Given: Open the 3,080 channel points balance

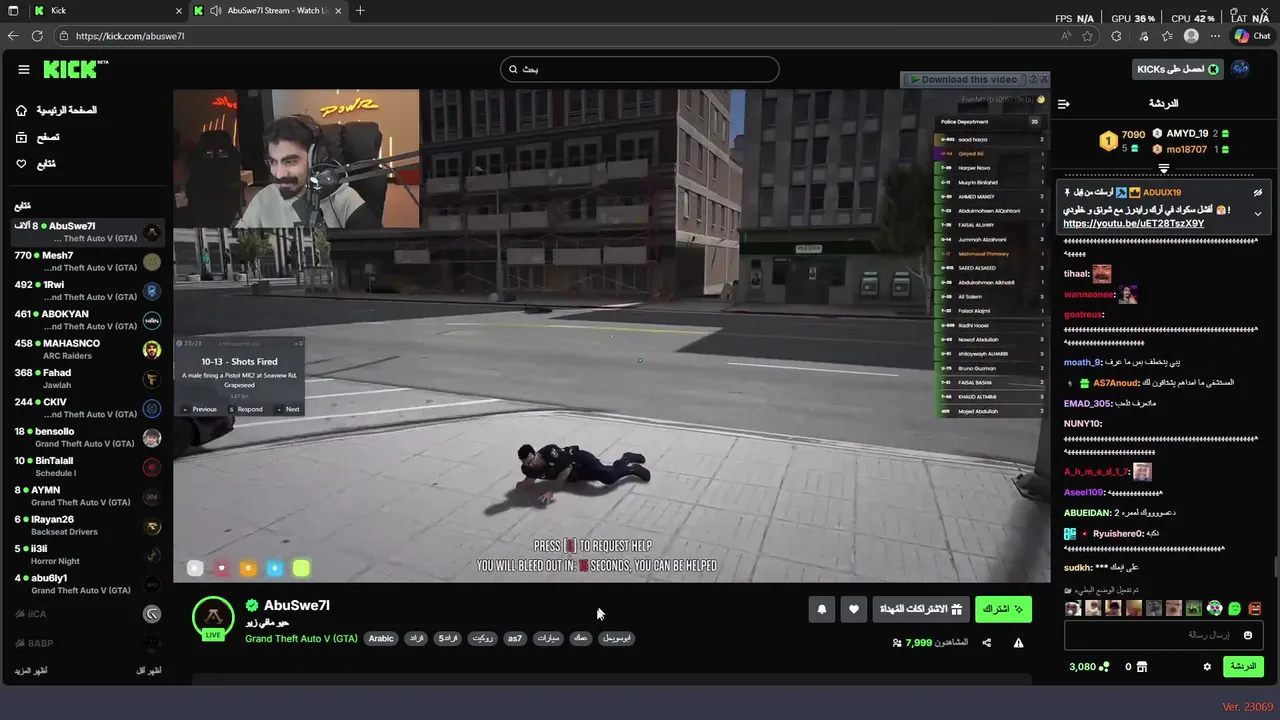Looking at the screenshot, I should [x=1089, y=667].
